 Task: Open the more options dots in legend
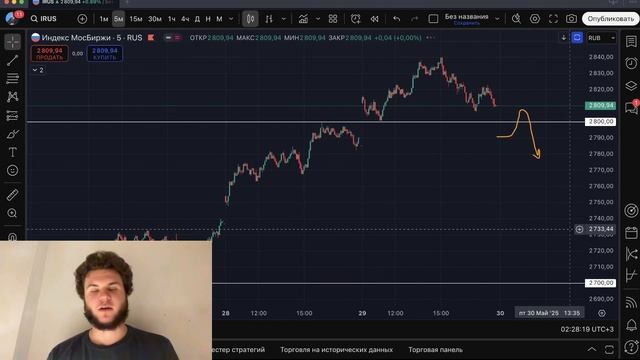(x=430, y=38)
